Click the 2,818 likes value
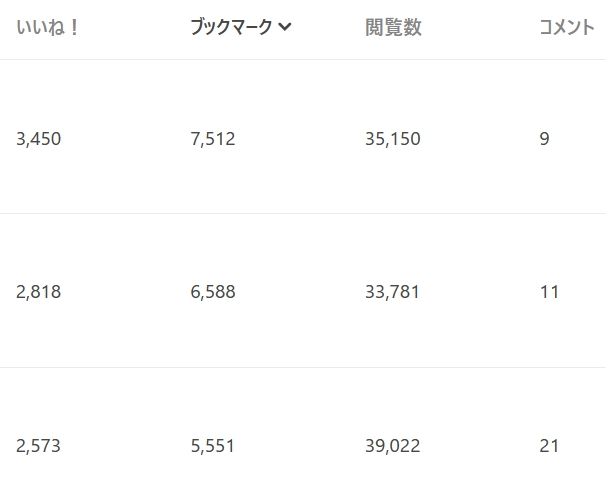606x482 pixels. pos(39,292)
